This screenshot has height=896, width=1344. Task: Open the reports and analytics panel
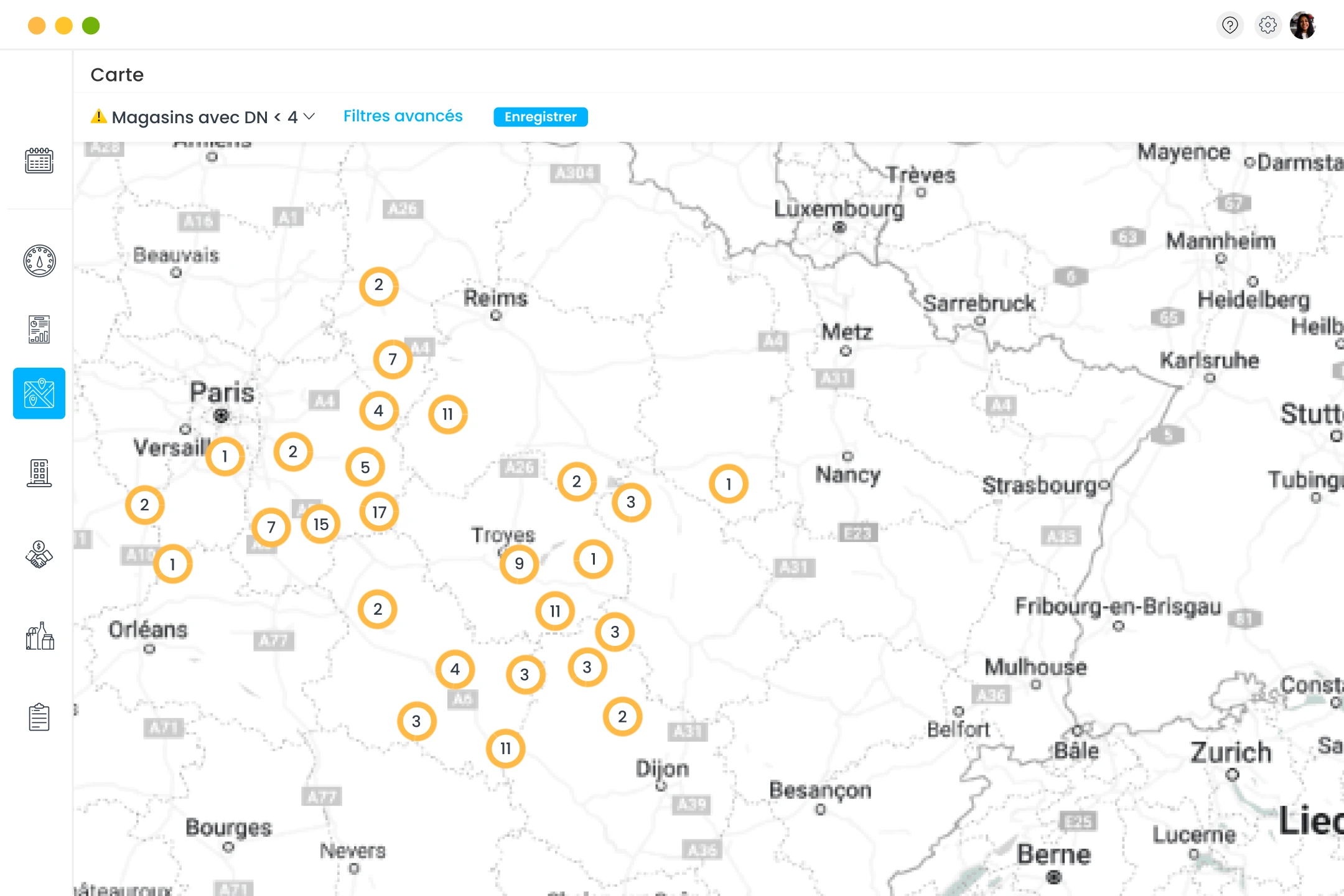[x=39, y=329]
